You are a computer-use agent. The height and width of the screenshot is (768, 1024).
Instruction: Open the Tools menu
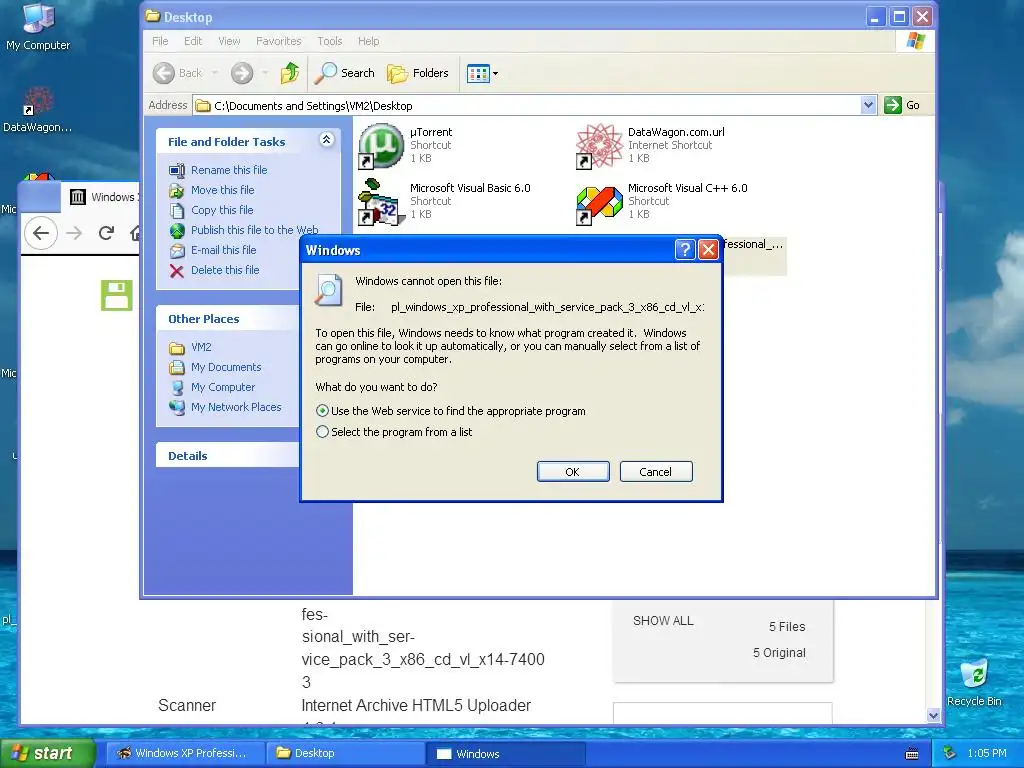[330, 41]
